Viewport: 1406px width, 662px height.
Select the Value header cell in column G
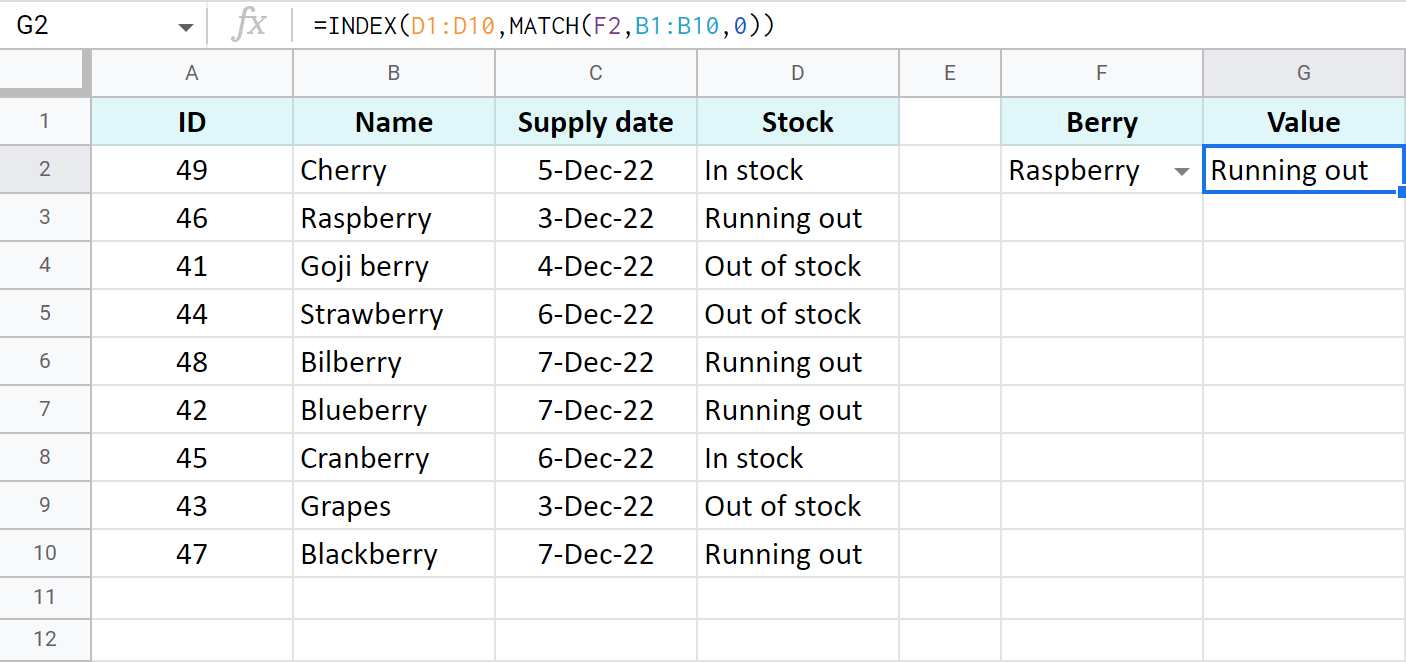click(1303, 121)
